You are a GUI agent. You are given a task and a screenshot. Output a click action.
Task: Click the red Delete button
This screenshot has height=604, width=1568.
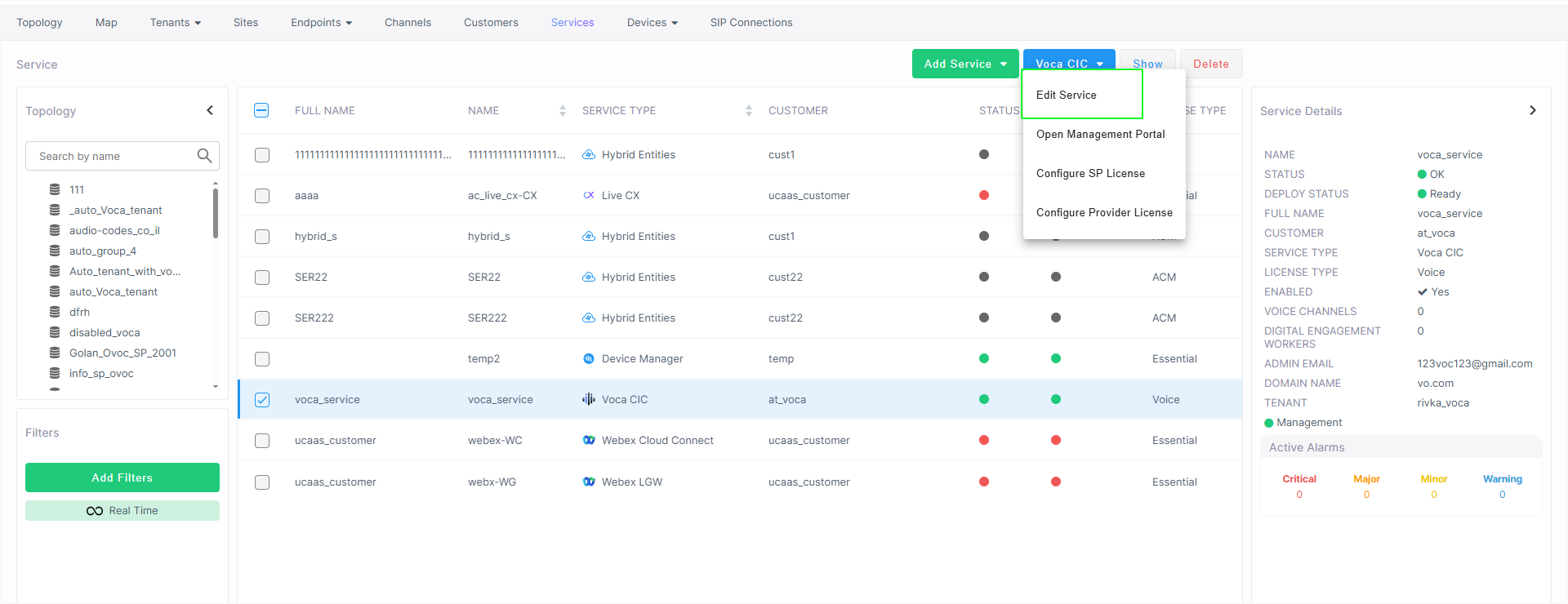coord(1210,64)
